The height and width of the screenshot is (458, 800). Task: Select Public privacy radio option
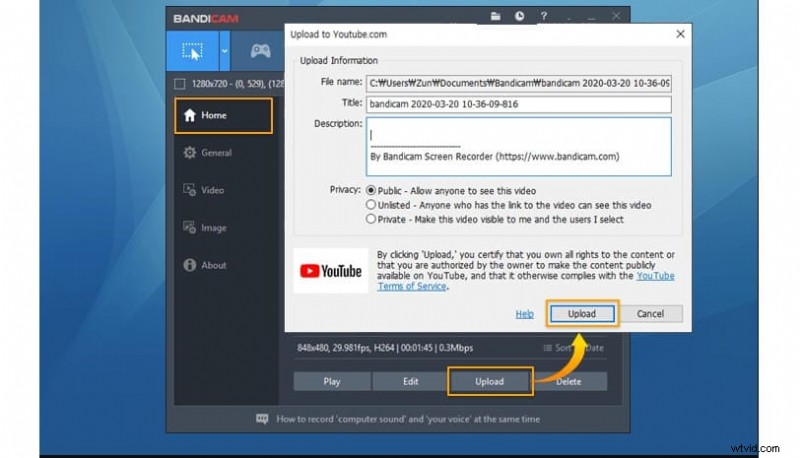click(371, 191)
